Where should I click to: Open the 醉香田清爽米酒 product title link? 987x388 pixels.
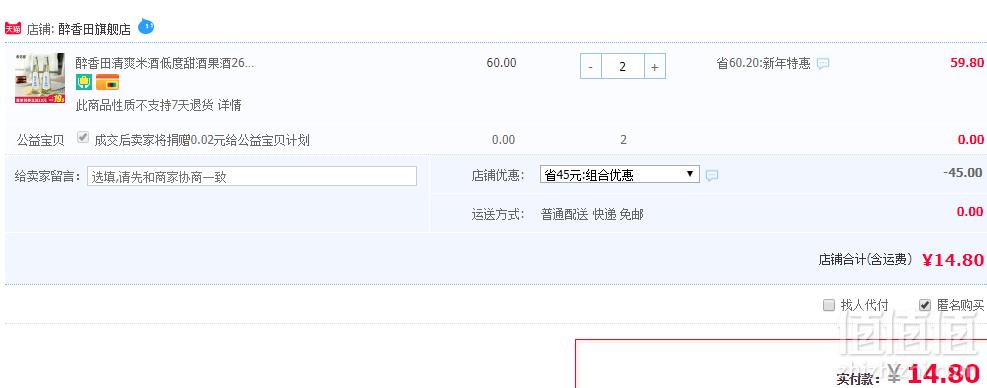[x=165, y=63]
